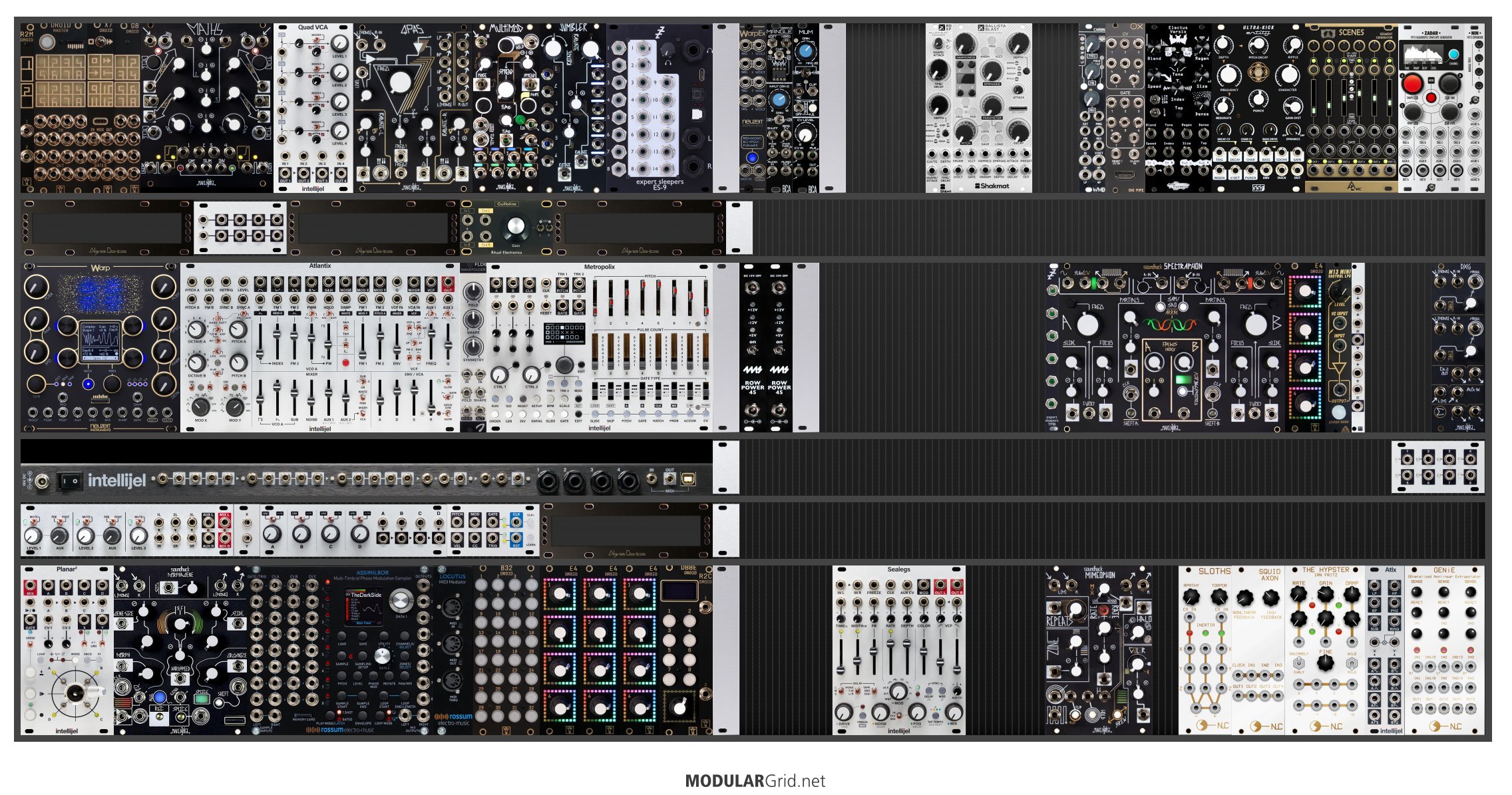Open the Ultra-Kick module

coord(1258,108)
